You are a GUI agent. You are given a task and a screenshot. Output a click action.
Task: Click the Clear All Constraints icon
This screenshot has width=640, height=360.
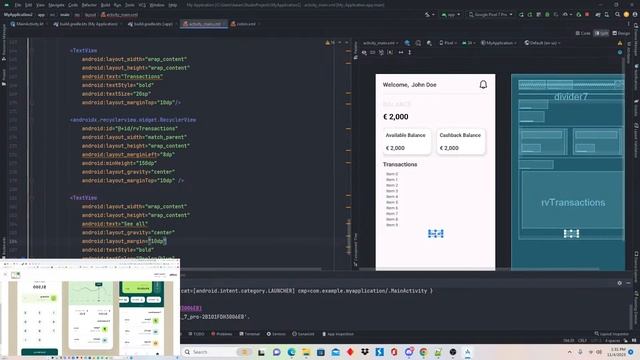click(x=381, y=53)
